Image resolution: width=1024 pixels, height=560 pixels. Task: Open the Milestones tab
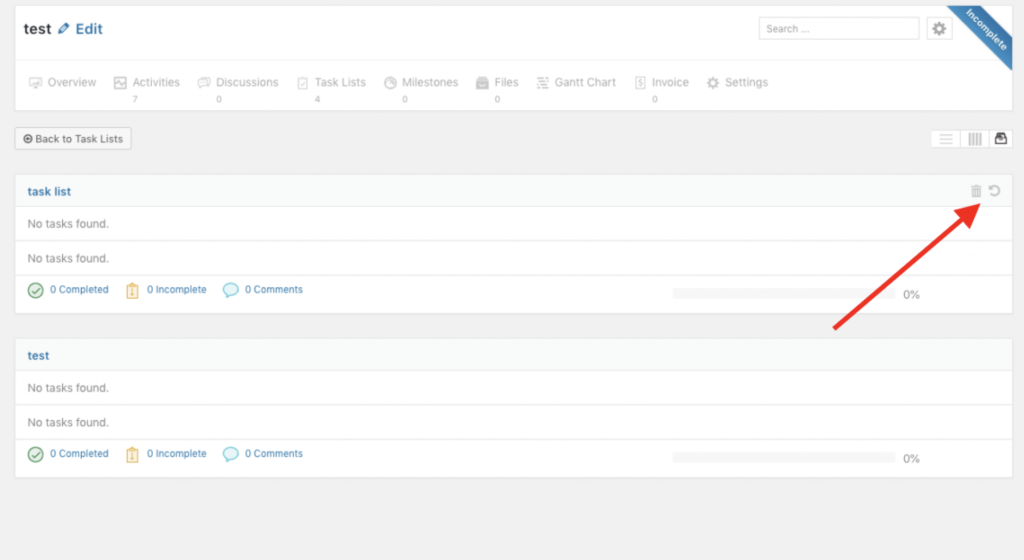tap(421, 82)
